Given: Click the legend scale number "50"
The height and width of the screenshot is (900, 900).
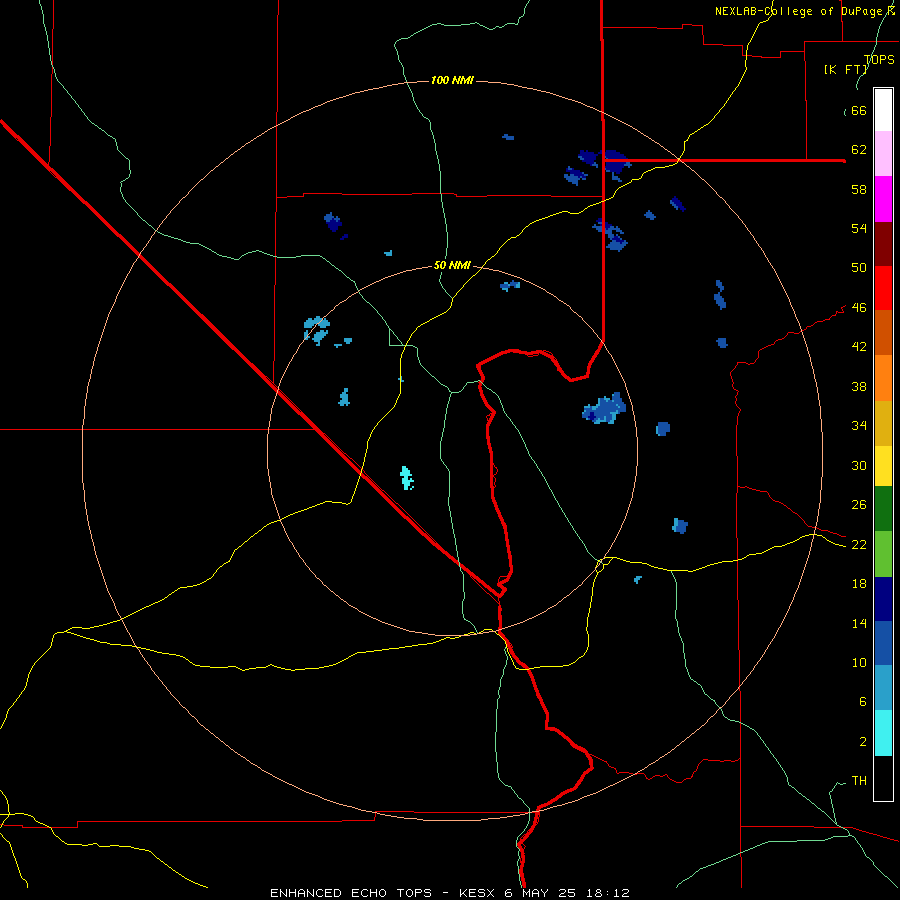Looking at the screenshot, I should [x=859, y=268].
